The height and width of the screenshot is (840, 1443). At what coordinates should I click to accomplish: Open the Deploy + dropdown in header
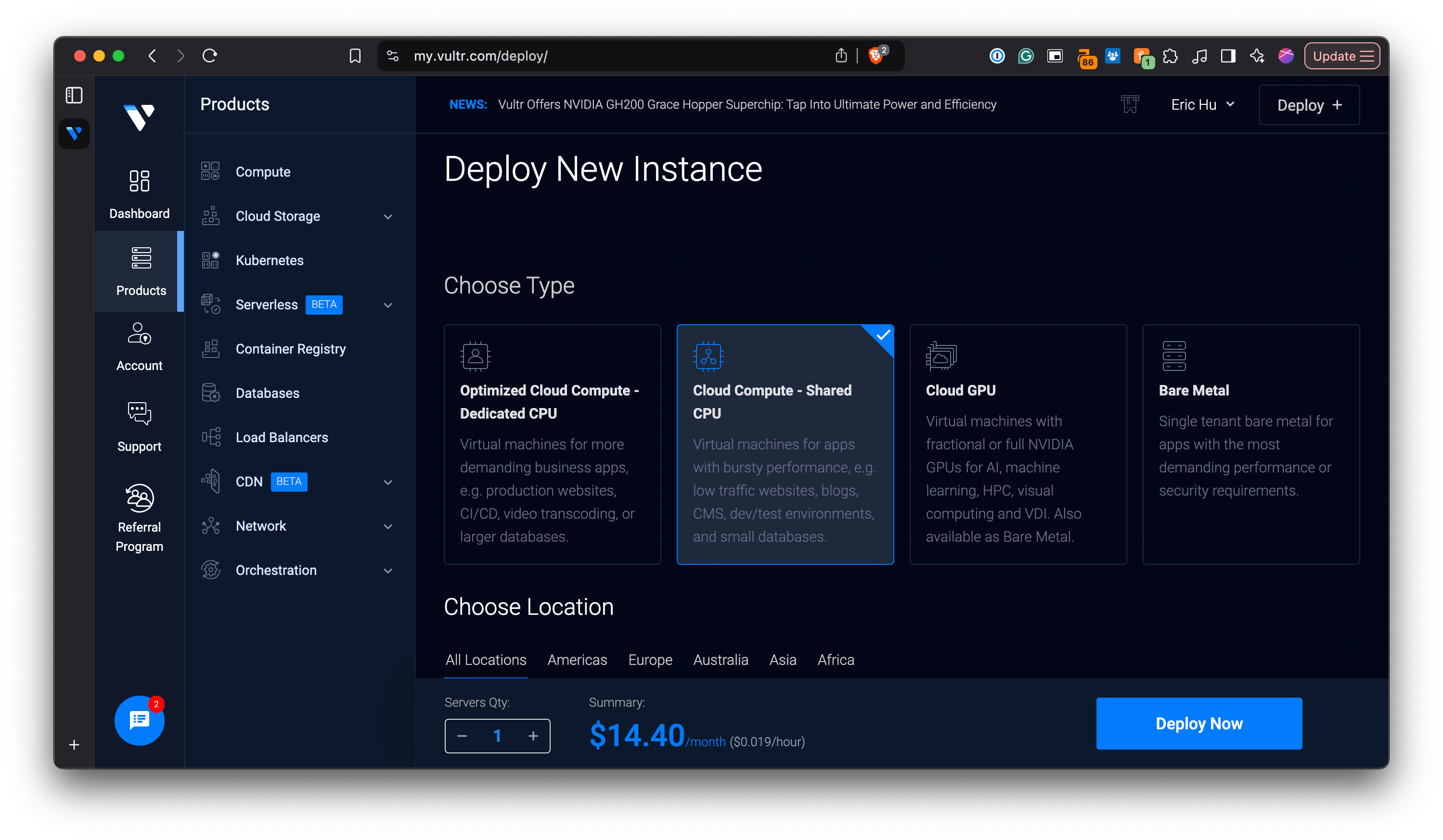[x=1309, y=105]
